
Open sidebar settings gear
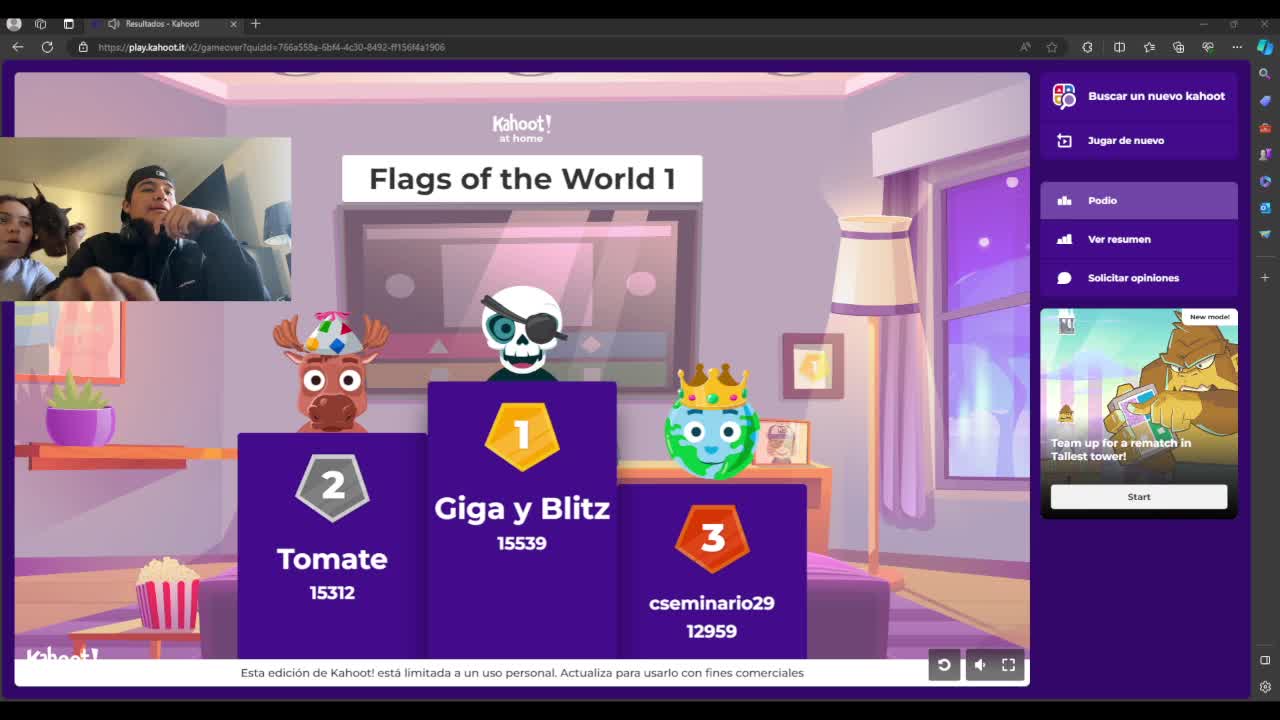(1265, 687)
